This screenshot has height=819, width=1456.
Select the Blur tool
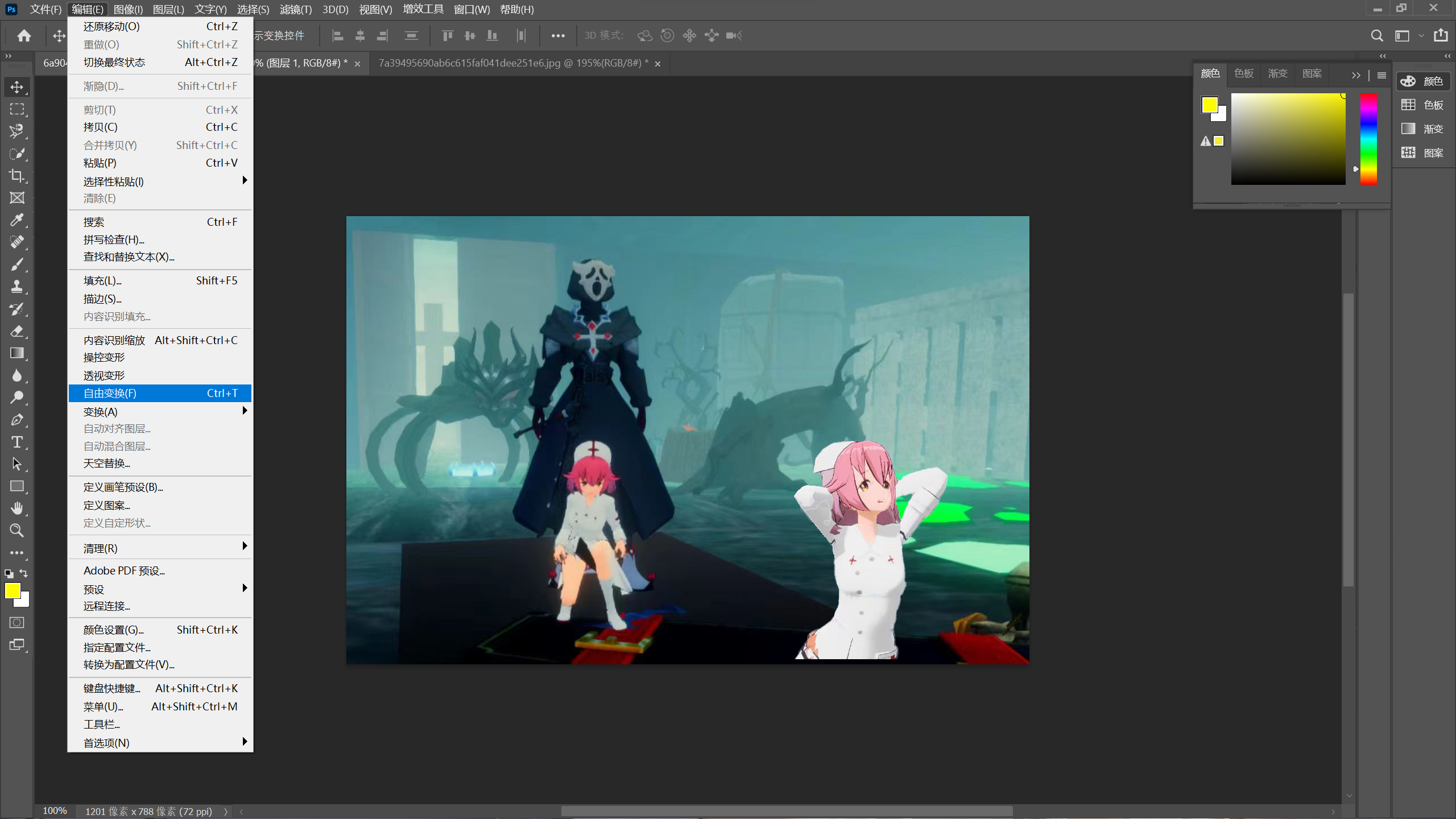click(x=16, y=375)
